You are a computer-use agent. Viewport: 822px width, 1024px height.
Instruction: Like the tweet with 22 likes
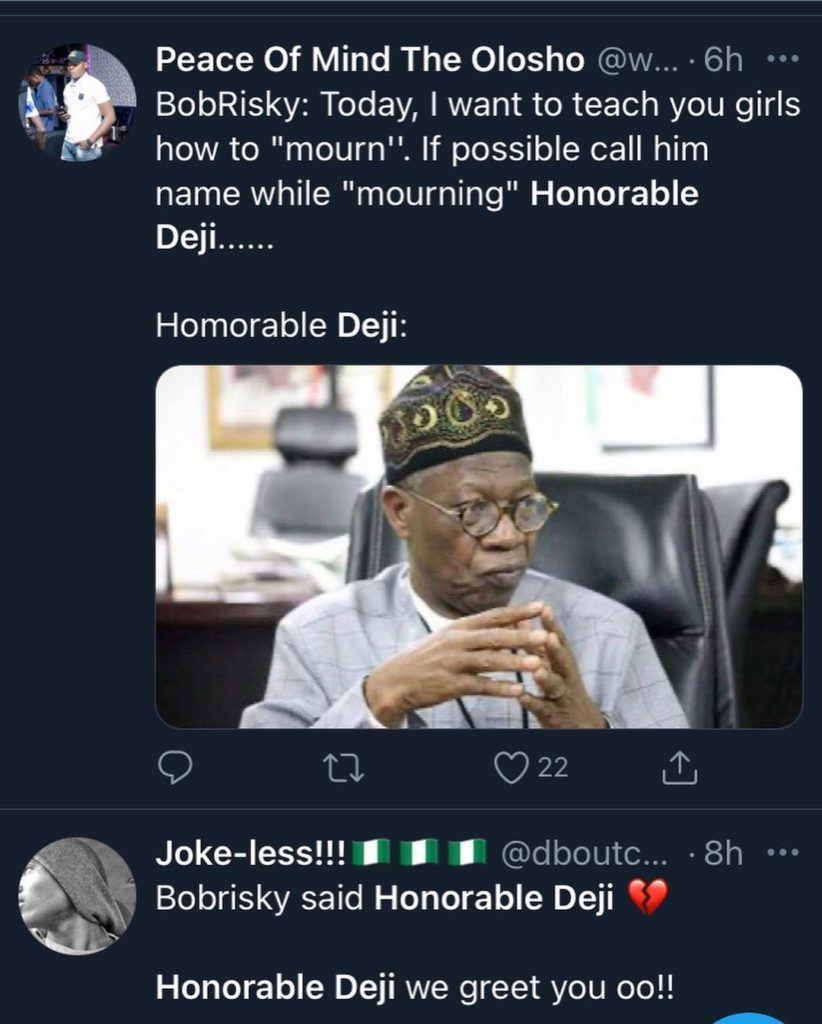pyautogui.click(x=511, y=767)
